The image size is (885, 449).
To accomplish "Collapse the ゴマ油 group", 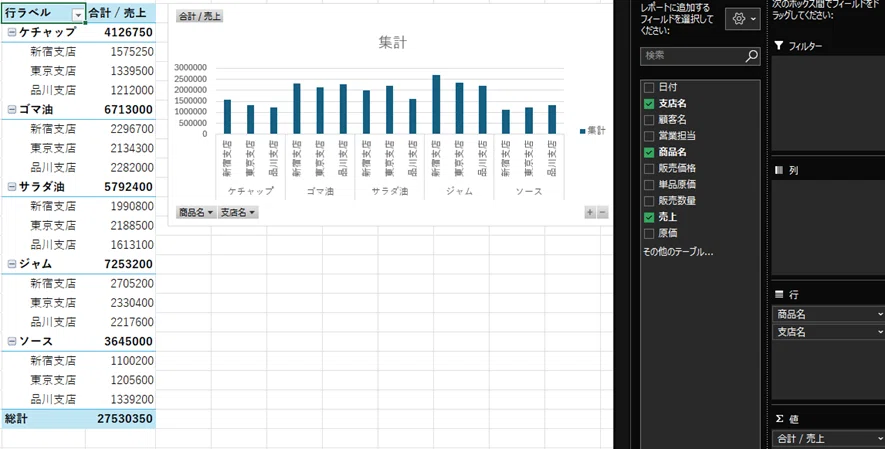I will 12,110.
